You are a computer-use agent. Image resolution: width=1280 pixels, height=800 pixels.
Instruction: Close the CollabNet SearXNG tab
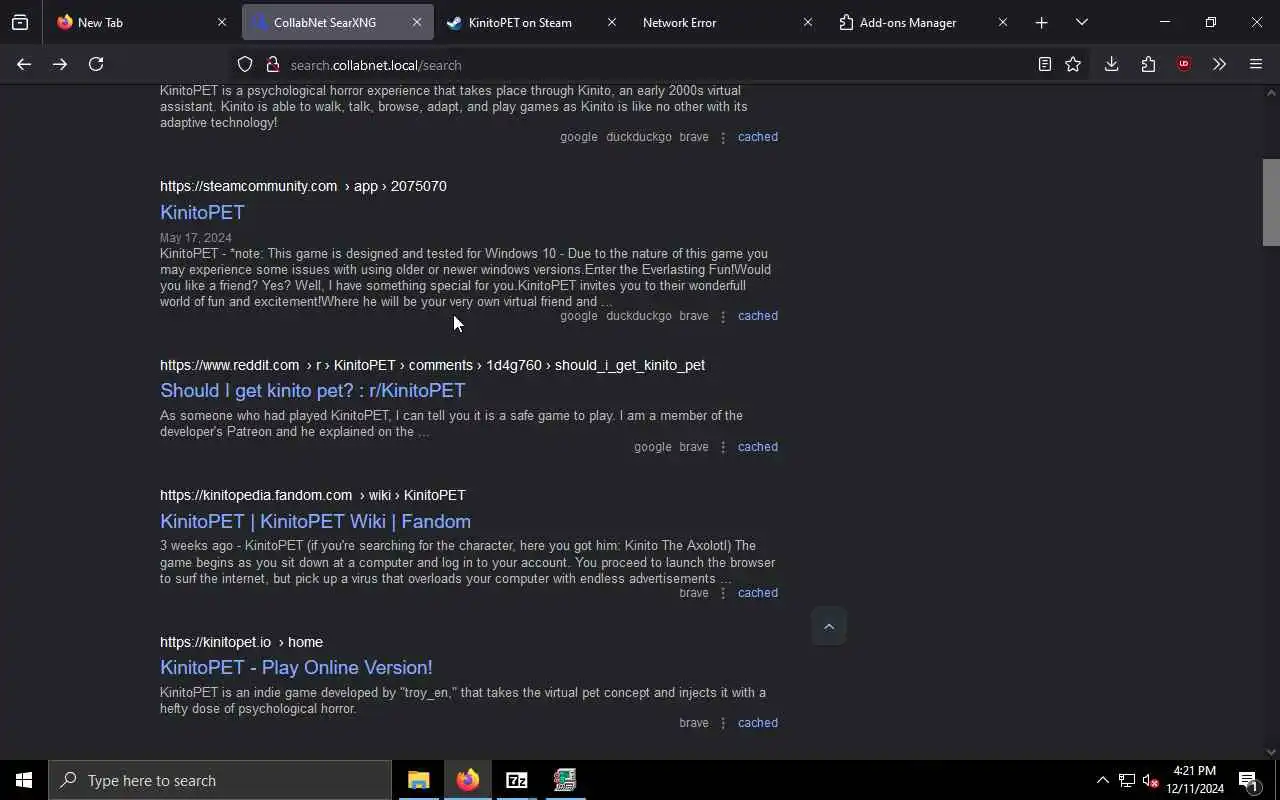pos(417,22)
